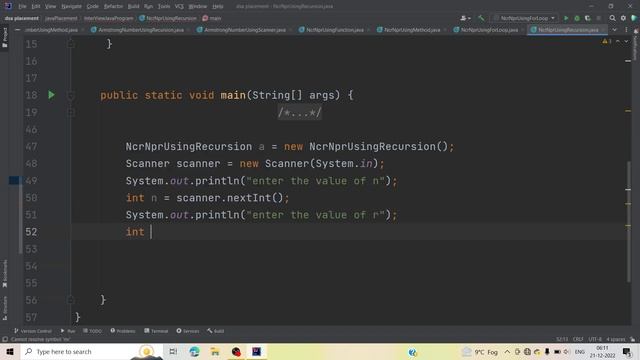Open Run tool window at bottom
Viewport: 640px width, 360px height.
tap(68, 331)
